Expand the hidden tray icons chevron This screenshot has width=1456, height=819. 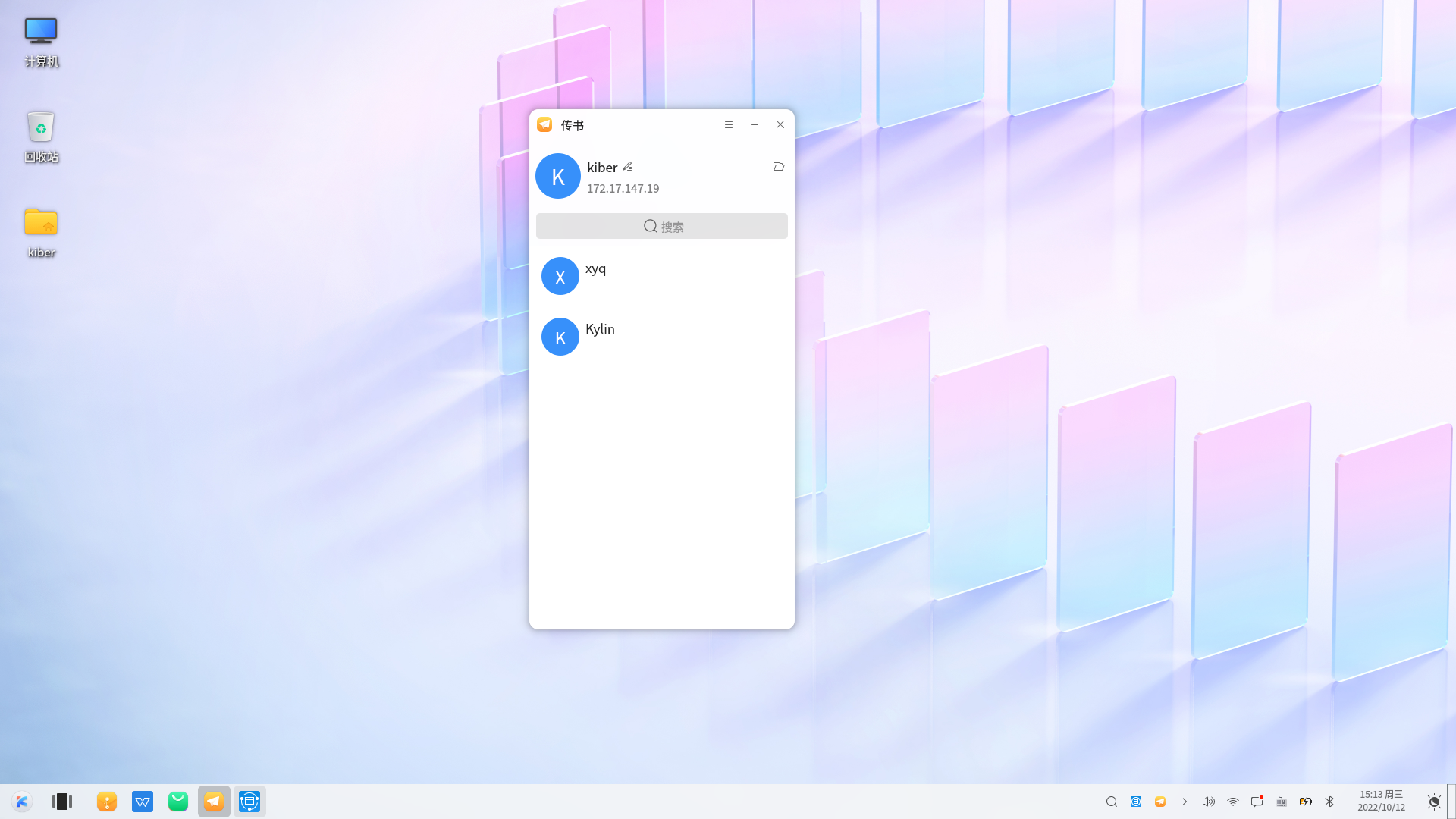tap(1185, 802)
